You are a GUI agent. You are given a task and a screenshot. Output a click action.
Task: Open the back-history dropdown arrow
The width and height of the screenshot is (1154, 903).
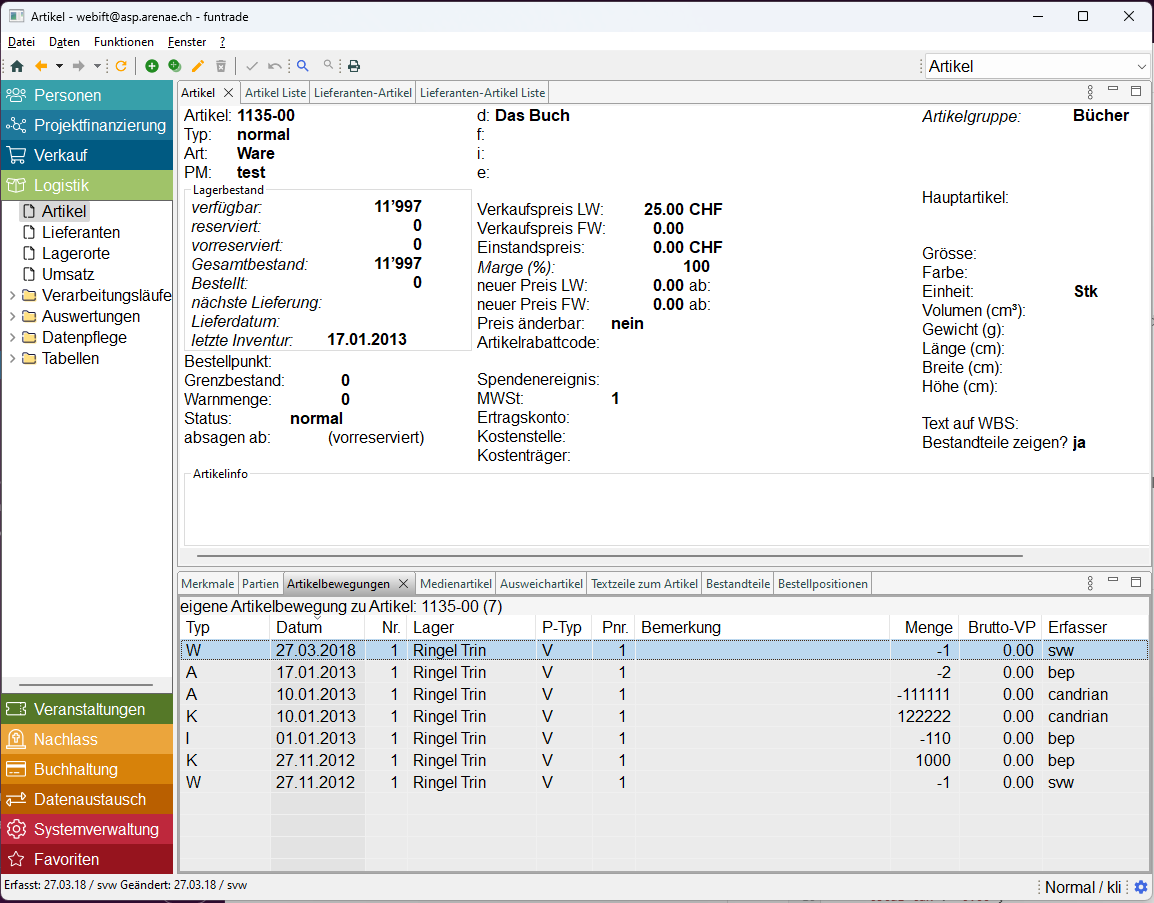(x=59, y=66)
